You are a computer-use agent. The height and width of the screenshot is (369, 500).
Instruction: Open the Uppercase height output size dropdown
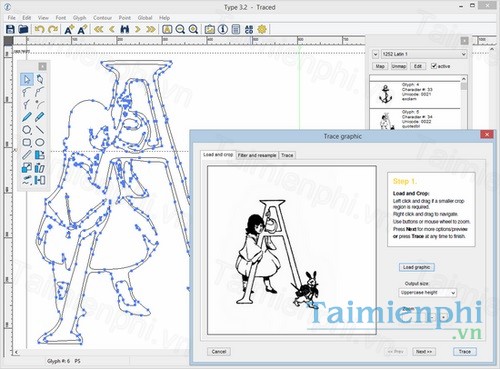pos(428,292)
